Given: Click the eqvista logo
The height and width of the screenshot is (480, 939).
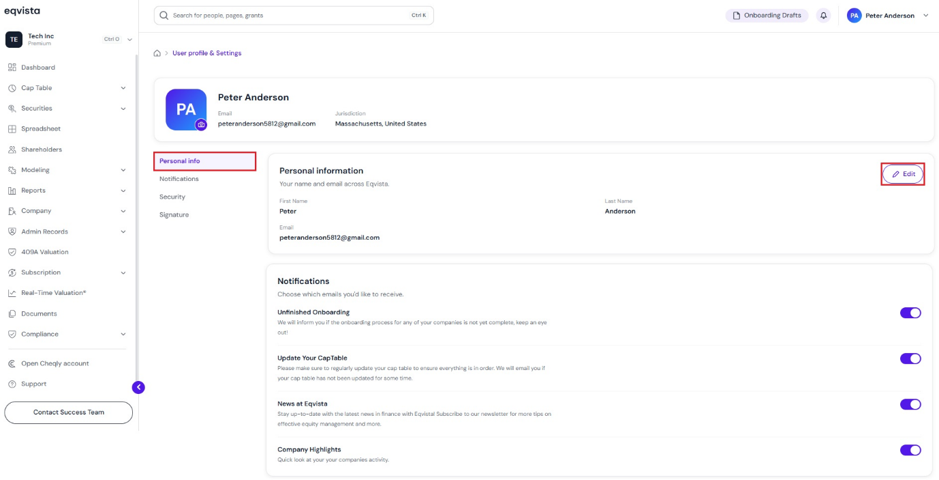Looking at the screenshot, I should [x=22, y=11].
